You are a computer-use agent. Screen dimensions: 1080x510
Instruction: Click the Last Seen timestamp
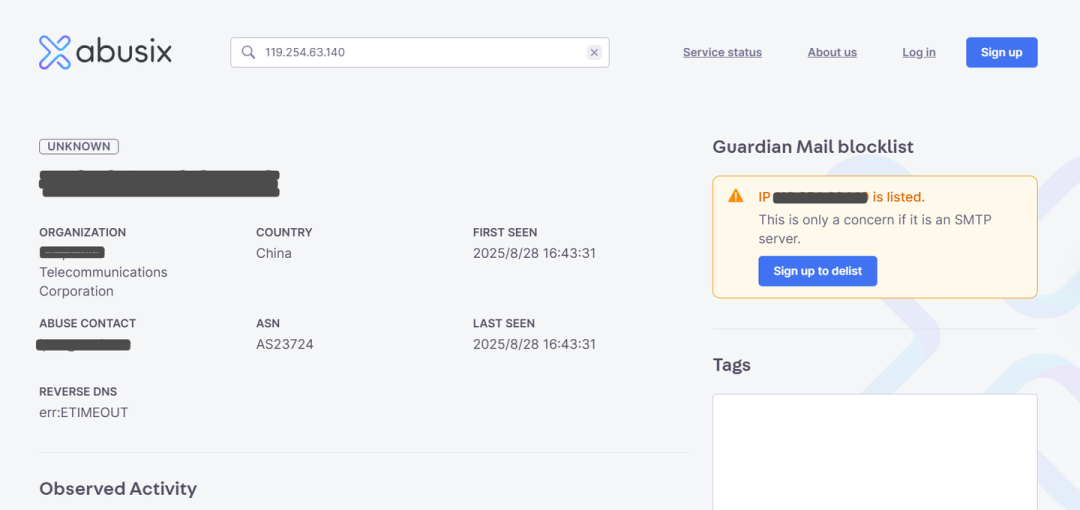click(x=534, y=345)
